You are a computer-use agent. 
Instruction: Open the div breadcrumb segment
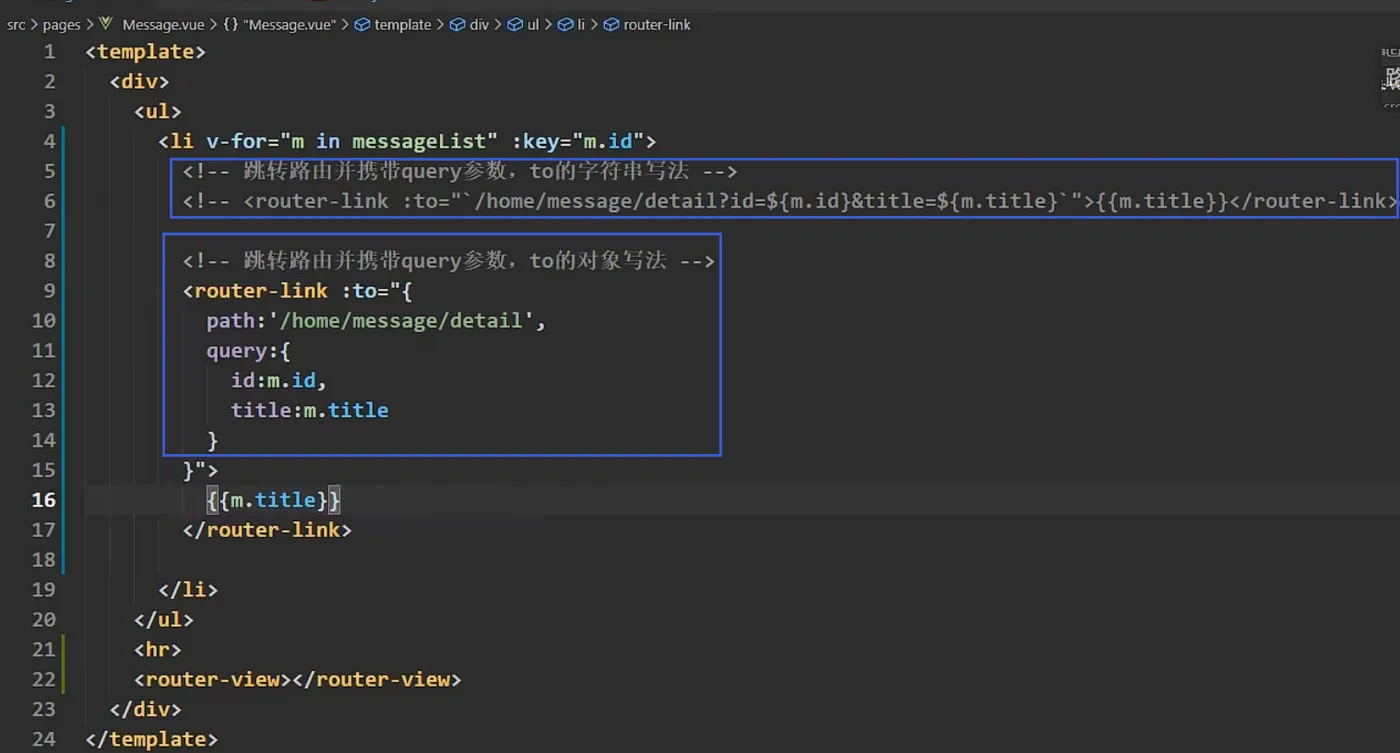click(470, 24)
